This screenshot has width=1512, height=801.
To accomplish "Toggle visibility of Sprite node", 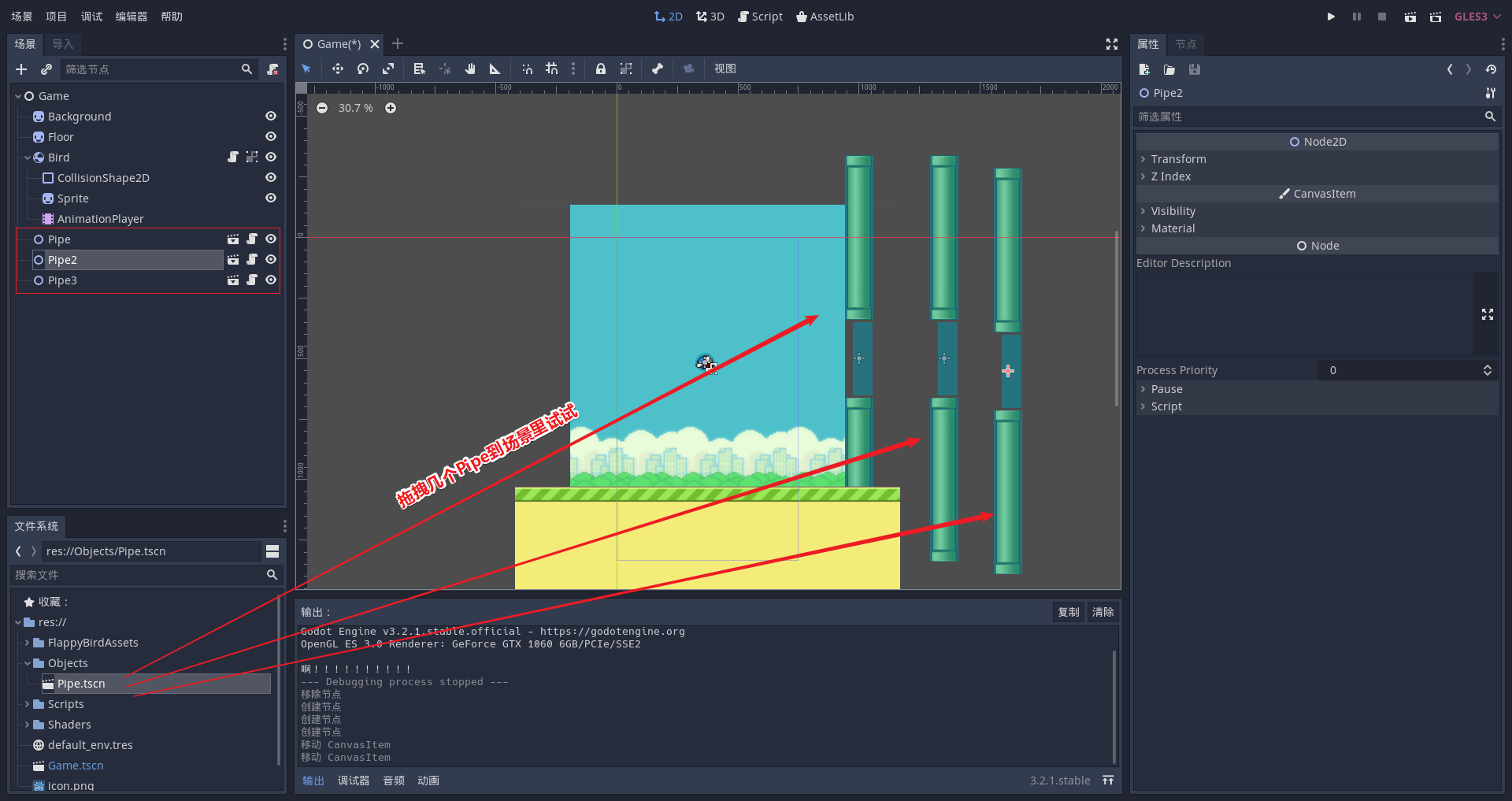I will tap(271, 198).
